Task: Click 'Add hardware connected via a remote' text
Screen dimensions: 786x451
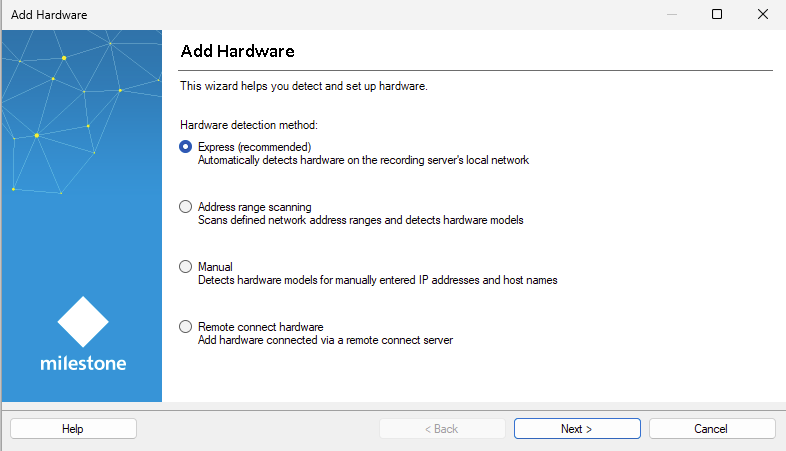Action: point(325,340)
